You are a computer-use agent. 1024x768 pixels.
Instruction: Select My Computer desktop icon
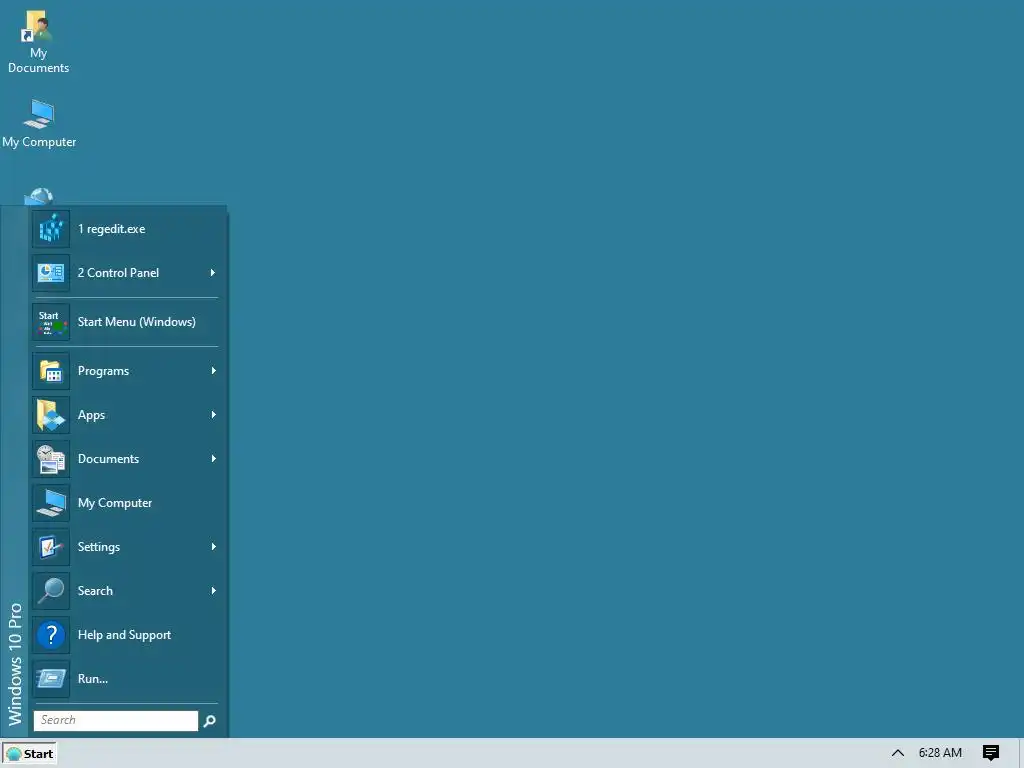tap(39, 123)
